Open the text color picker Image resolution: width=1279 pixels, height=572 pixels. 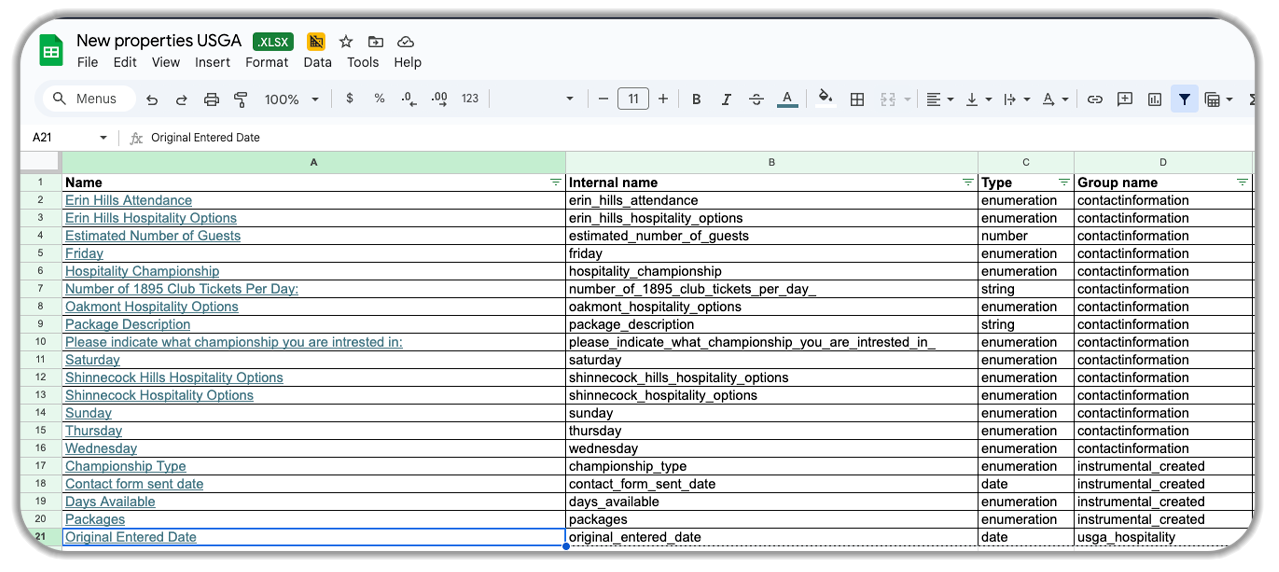coord(787,99)
